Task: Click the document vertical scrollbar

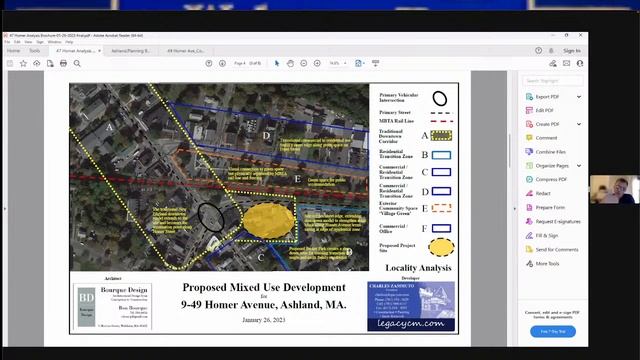Action: point(509,151)
